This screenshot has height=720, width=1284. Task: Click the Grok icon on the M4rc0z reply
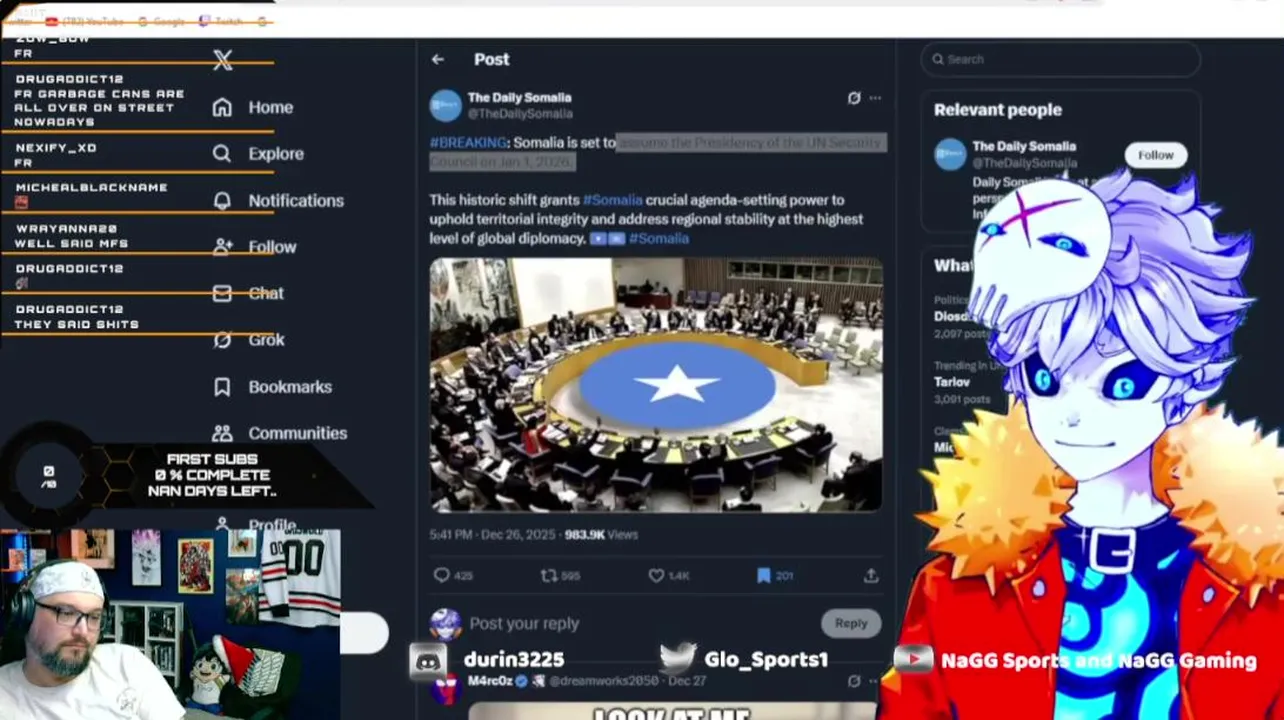pyautogui.click(x=853, y=681)
